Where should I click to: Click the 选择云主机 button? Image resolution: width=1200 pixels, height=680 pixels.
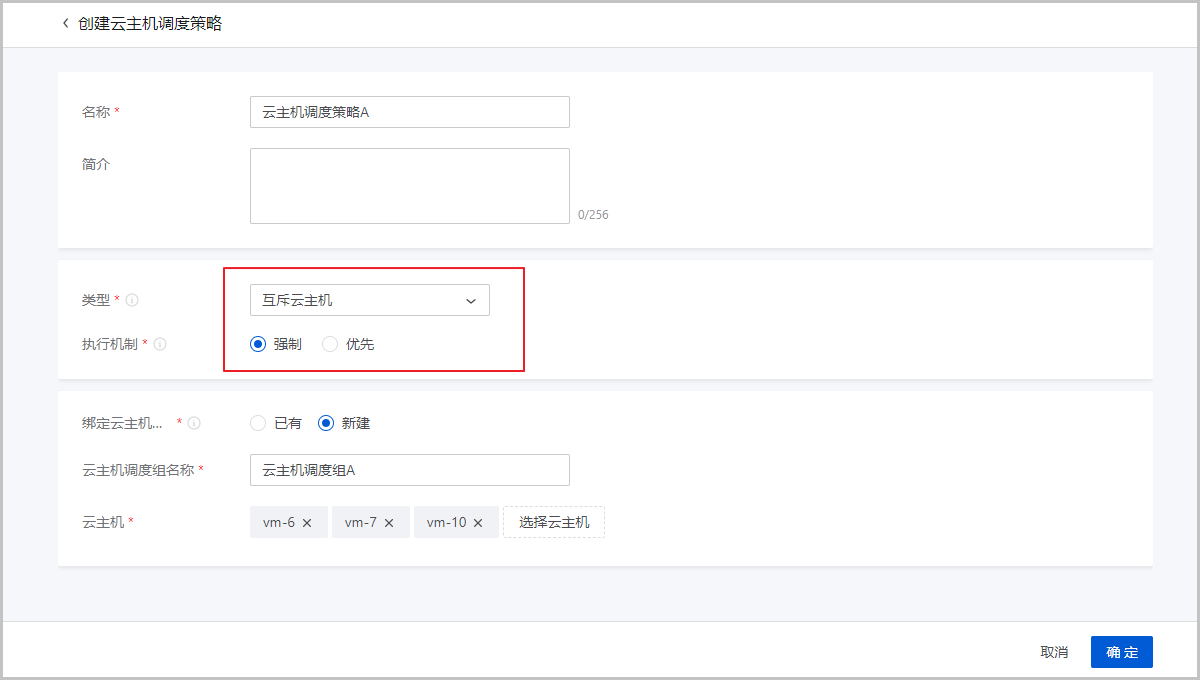[x=554, y=522]
